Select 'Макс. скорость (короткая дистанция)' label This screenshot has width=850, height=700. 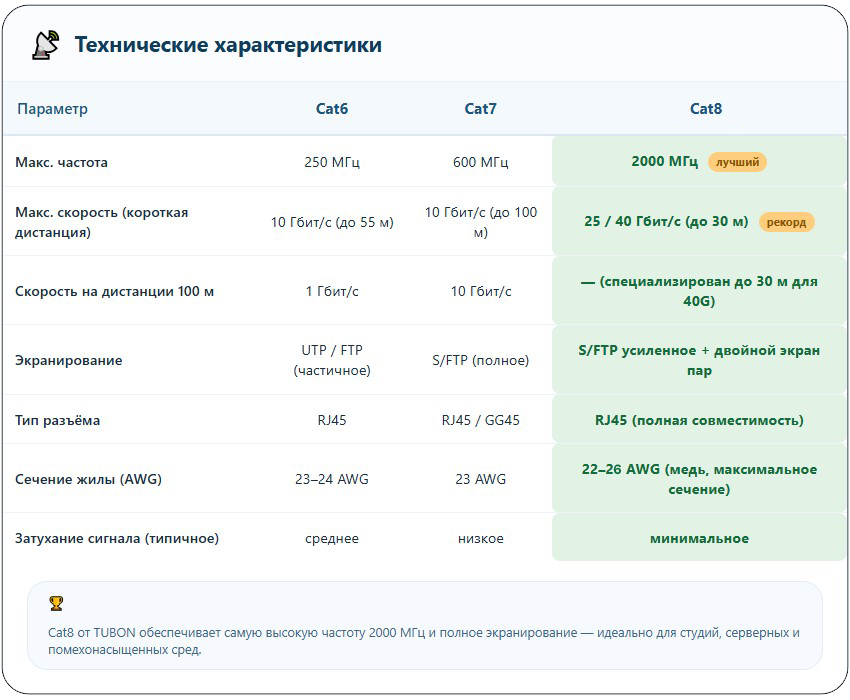point(101,222)
